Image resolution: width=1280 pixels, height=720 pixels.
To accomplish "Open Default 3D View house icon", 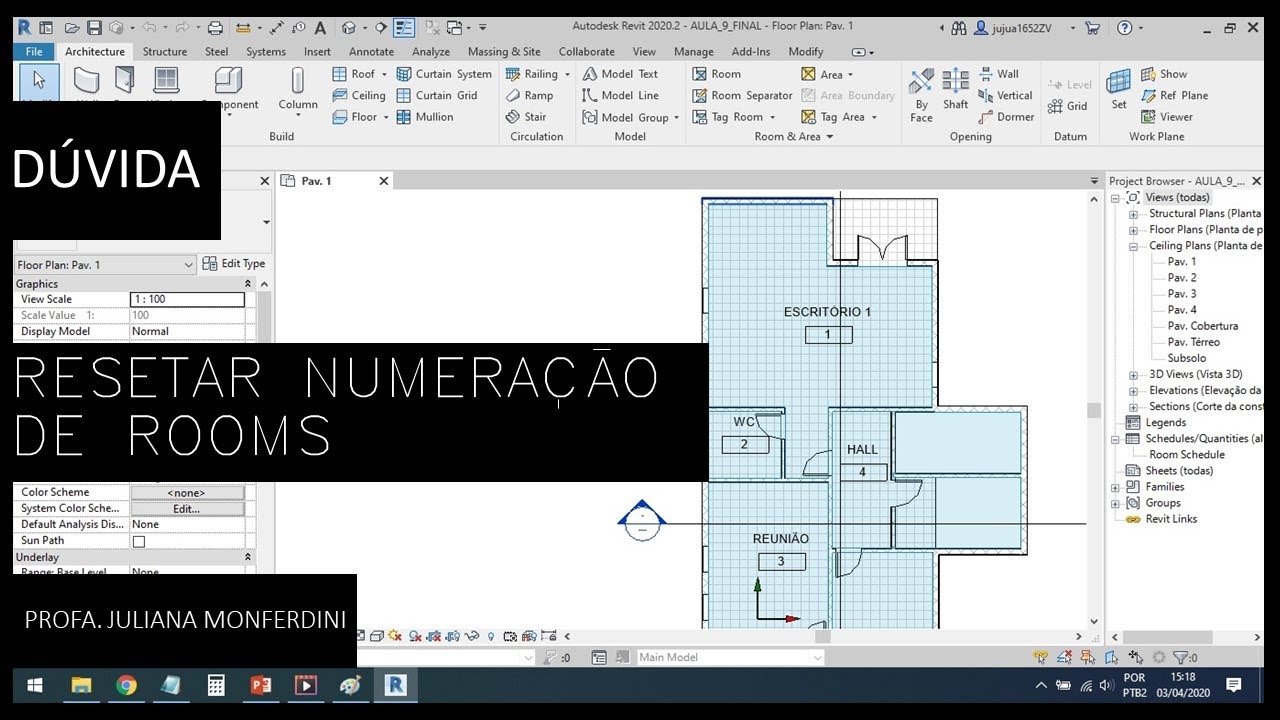I will (x=348, y=28).
